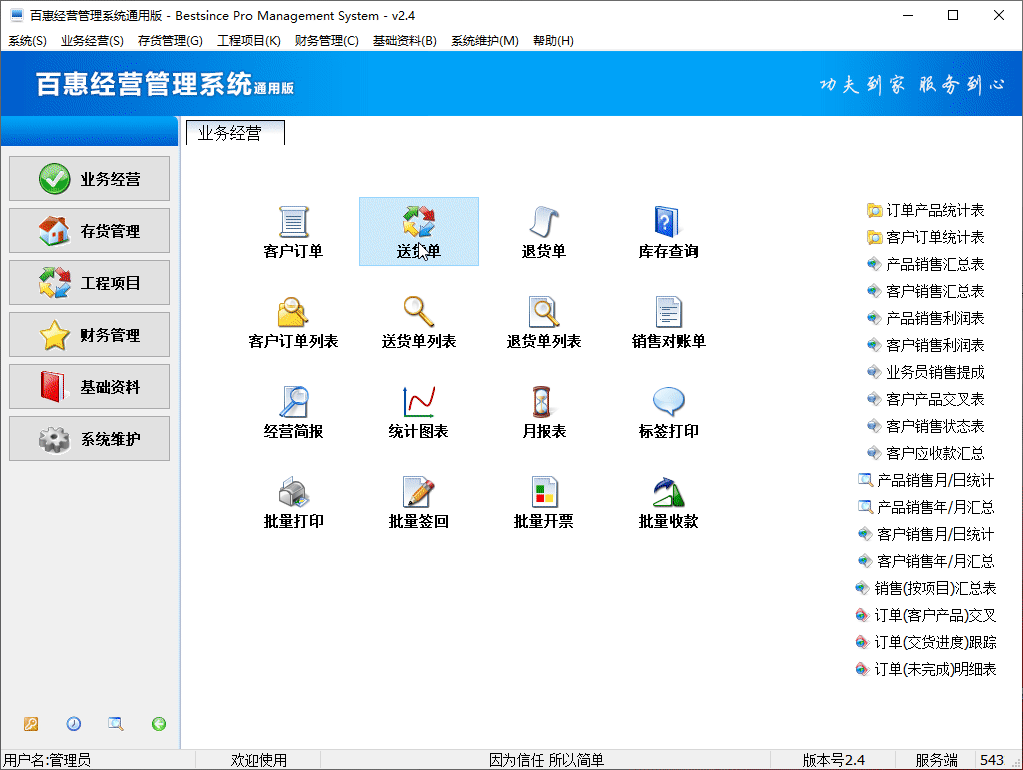Open 客户销售汇总表 report

tap(925, 291)
